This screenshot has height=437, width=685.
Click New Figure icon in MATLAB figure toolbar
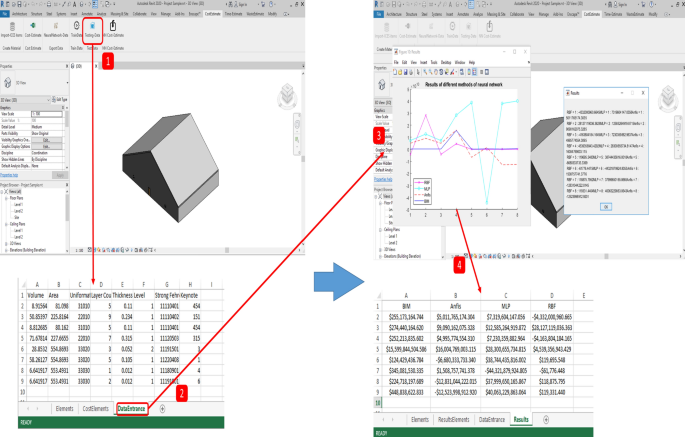[395, 72]
